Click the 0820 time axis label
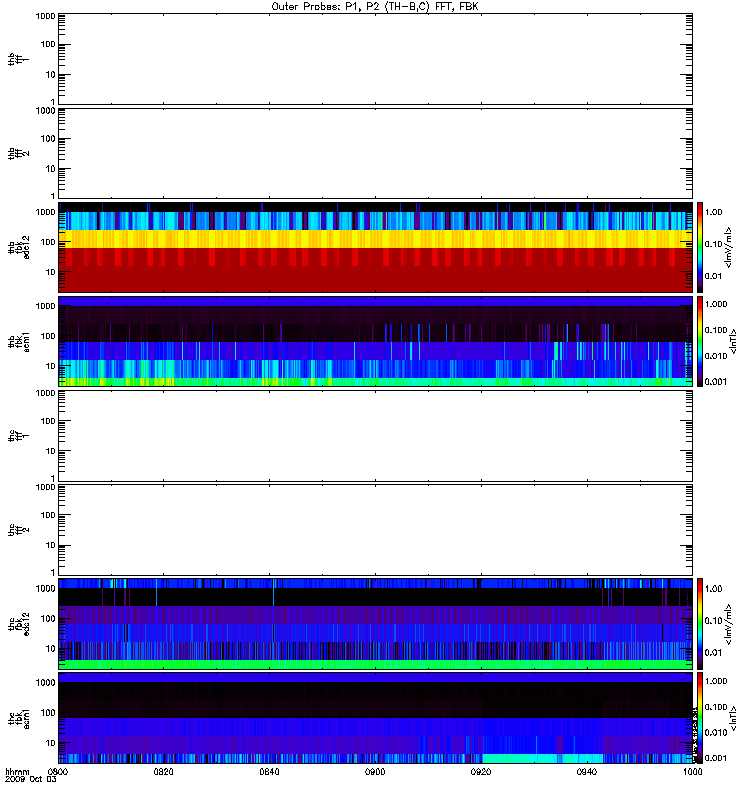This screenshot has width=750, height=800. click(163, 772)
